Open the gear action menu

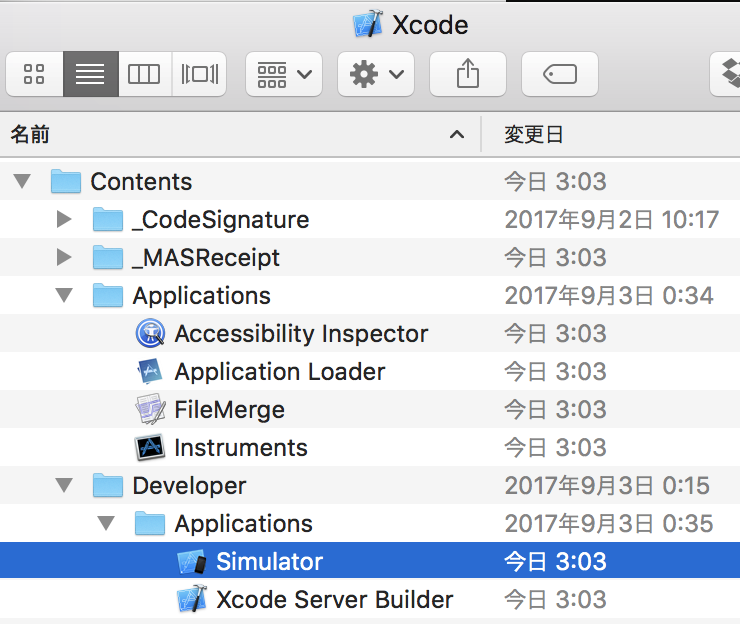[376, 74]
